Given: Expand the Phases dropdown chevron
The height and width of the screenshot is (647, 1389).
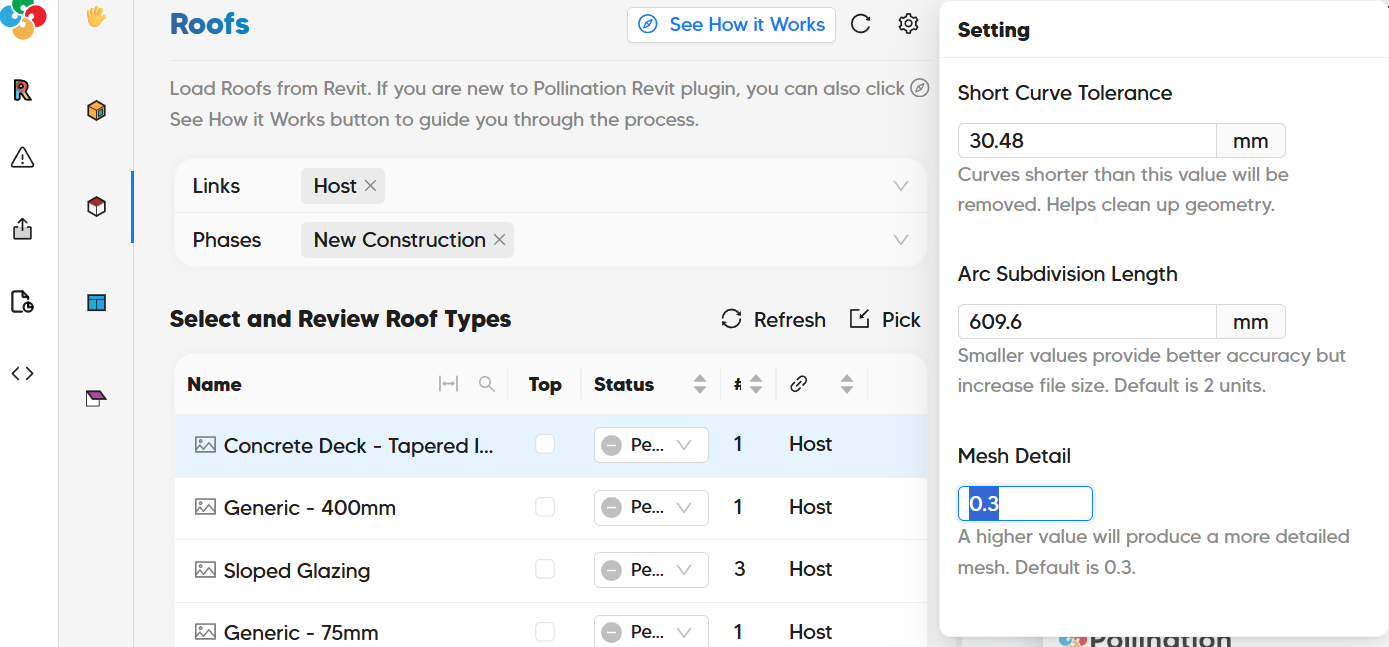Looking at the screenshot, I should pos(900,240).
